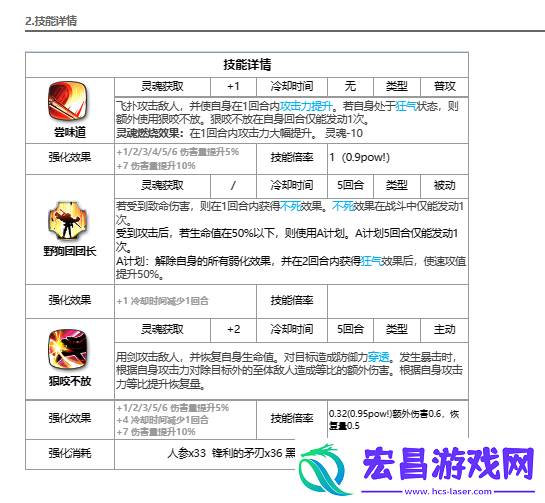Click 灵魂获取 label in the 狠咬不放 row

point(162,329)
